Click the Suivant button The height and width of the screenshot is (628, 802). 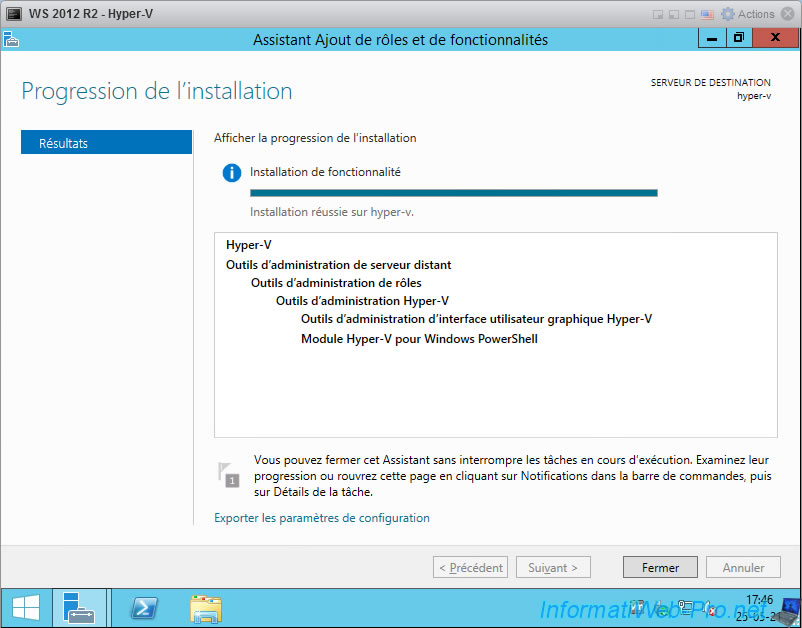tap(553, 567)
